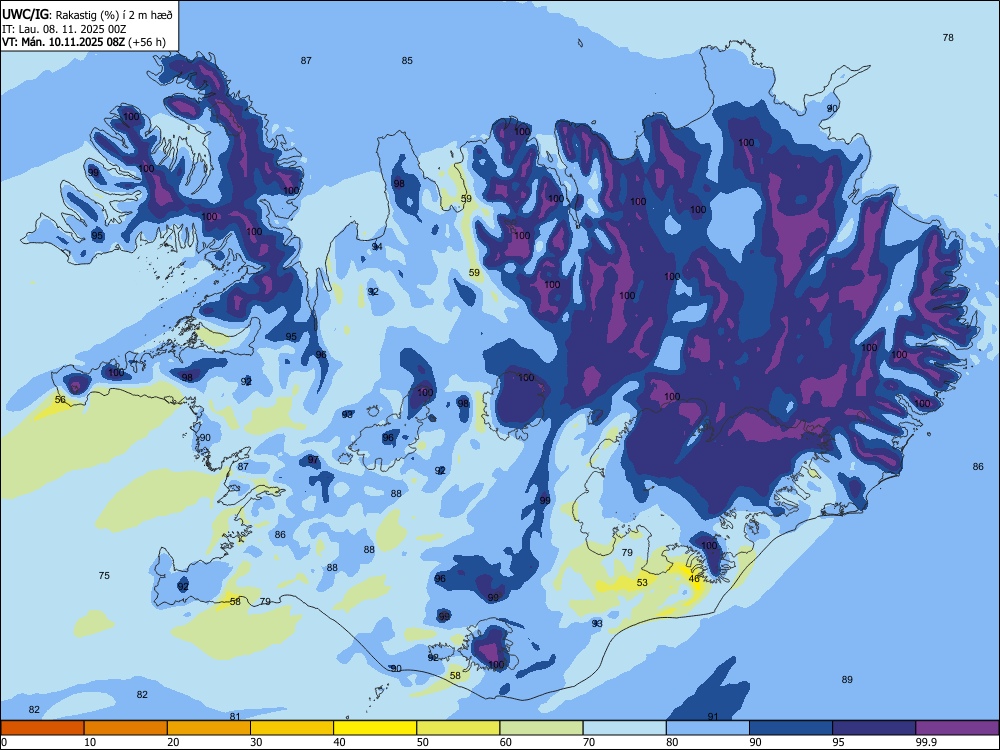Click the humidity value '53' on the map
The width and height of the screenshot is (1000, 750).
(642, 582)
